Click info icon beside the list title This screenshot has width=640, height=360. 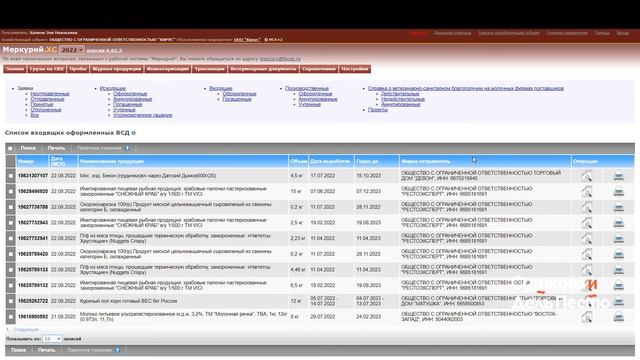point(133,133)
